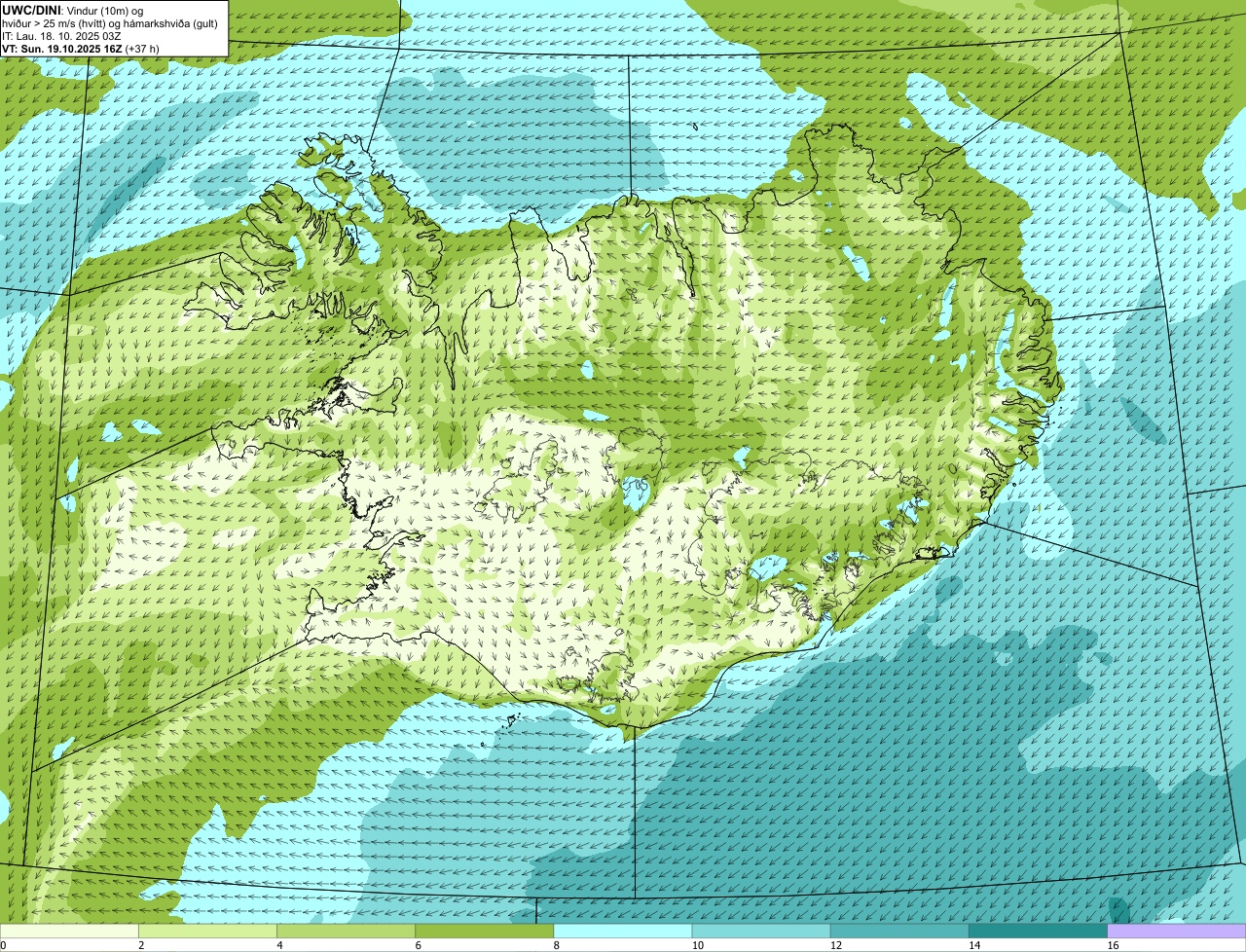
Task: Click the "IT: Lau. 18. 10. 2025 03Z" line
Action: click(61, 35)
